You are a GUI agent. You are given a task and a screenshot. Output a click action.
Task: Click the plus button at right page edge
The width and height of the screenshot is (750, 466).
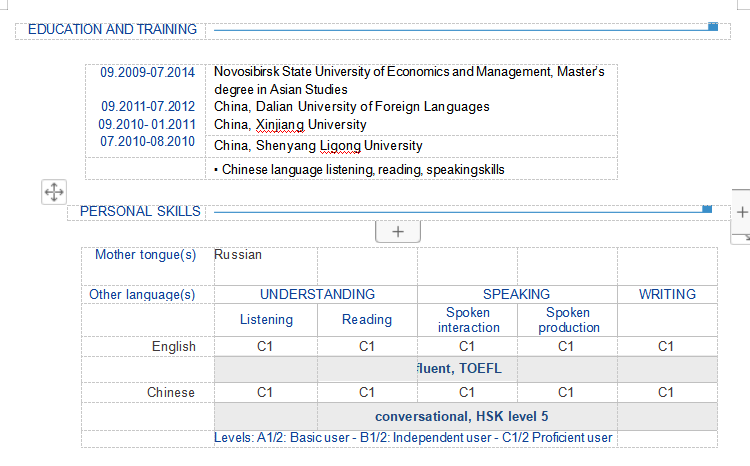tap(742, 212)
